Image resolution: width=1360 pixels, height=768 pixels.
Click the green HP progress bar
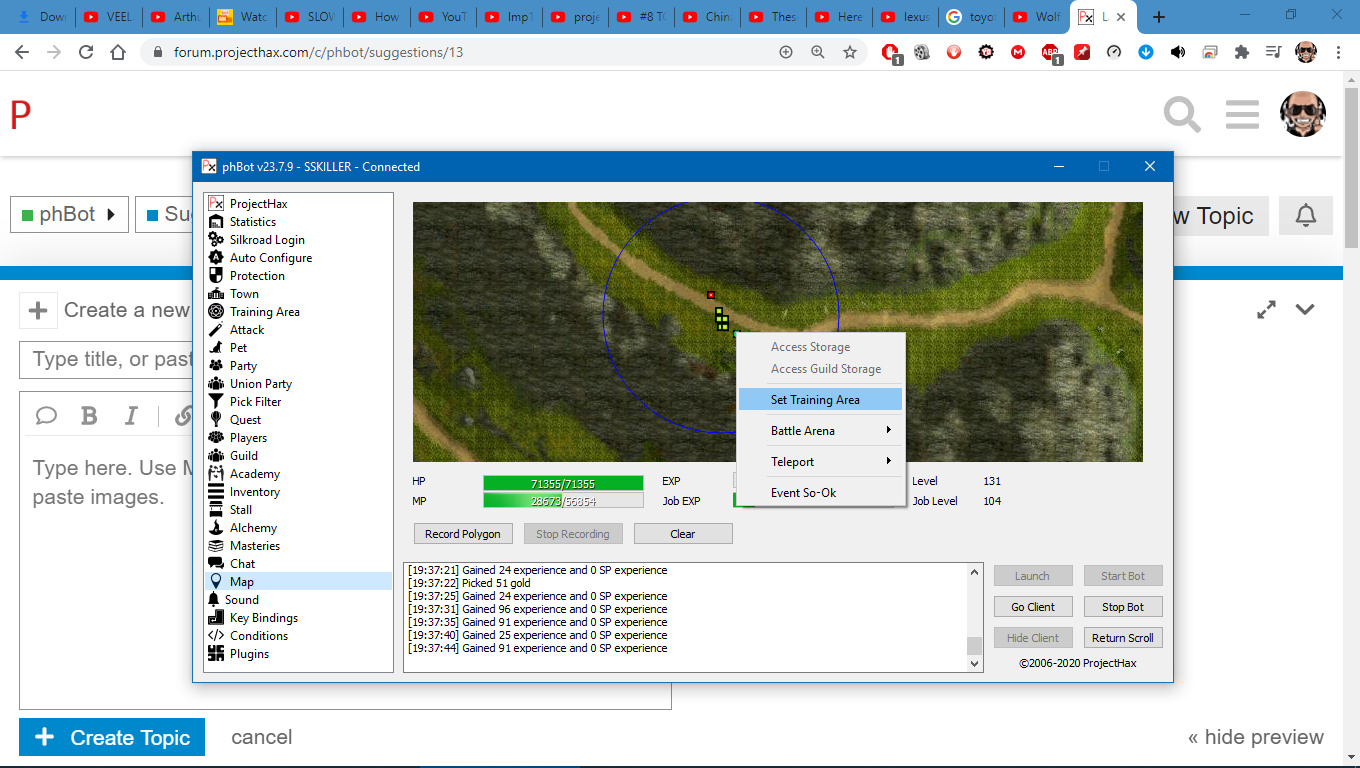point(563,484)
